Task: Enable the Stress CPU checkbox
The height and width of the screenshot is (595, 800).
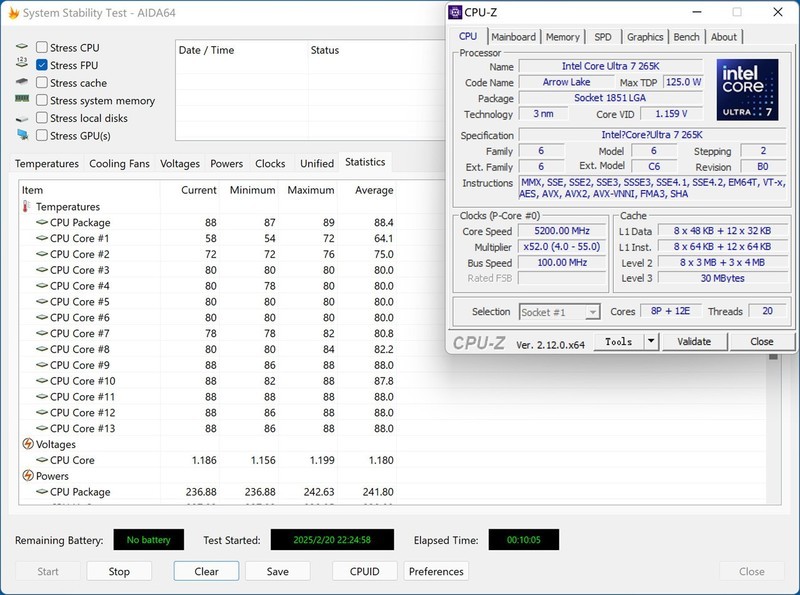Action: coord(42,47)
